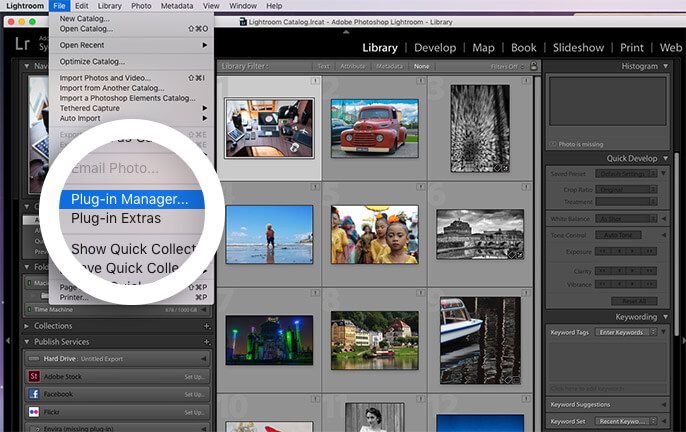686x432 pixels.
Task: Open the Open Recent submenu
Action: (x=131, y=45)
